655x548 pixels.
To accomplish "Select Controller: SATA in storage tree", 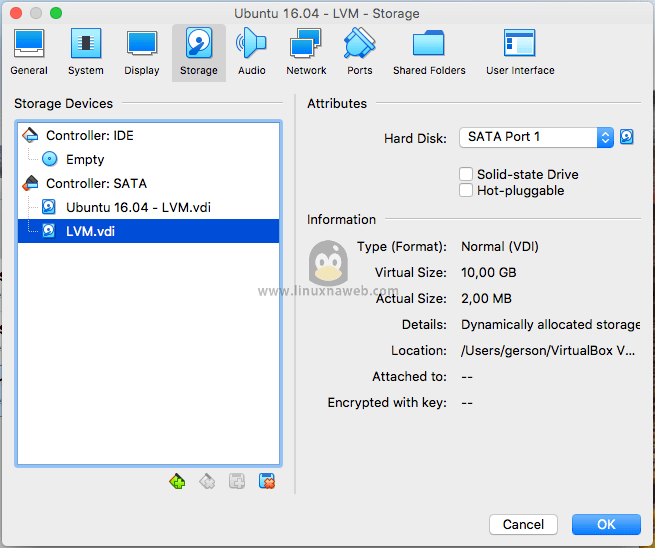I will click(148, 183).
